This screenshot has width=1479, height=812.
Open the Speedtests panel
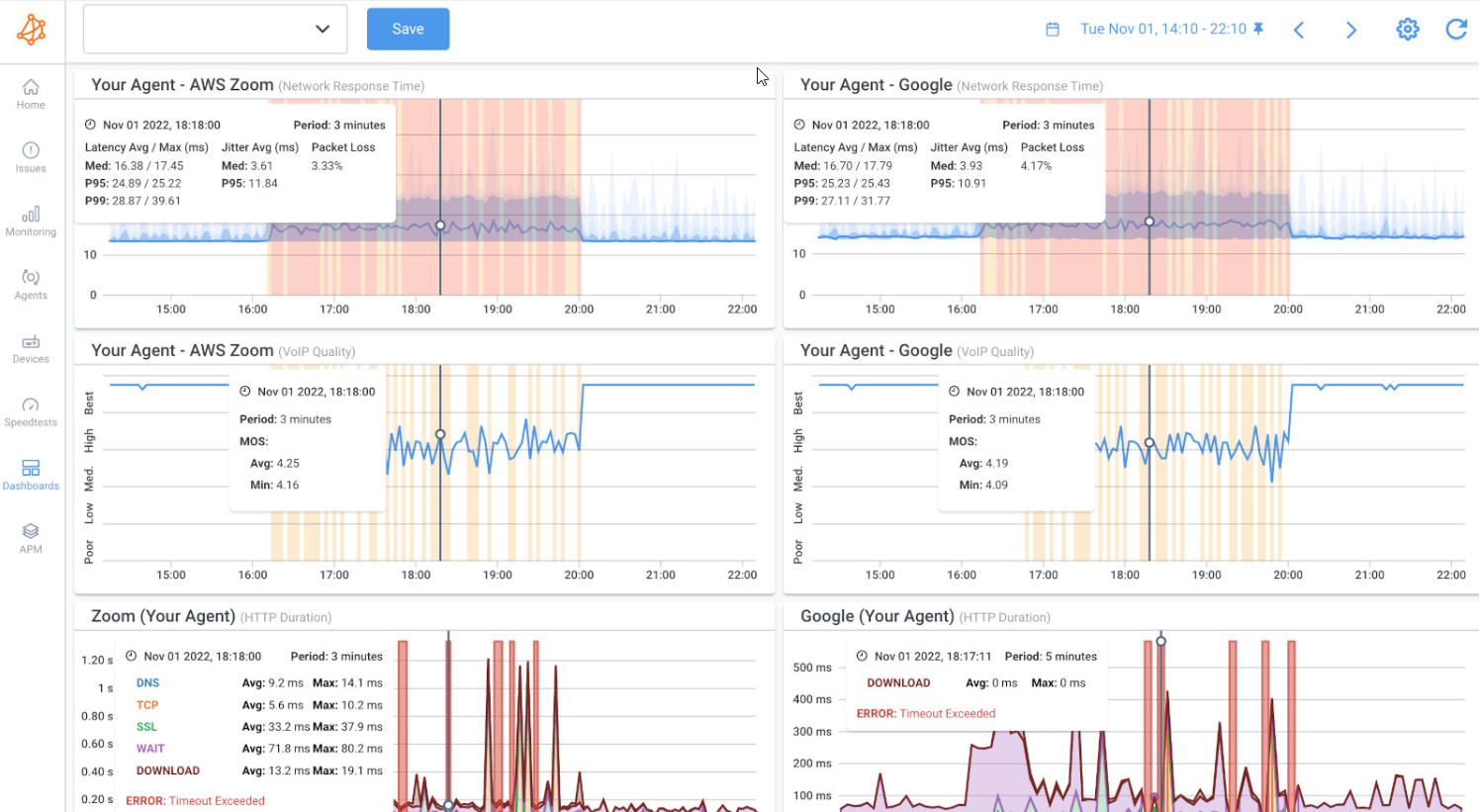point(31,411)
